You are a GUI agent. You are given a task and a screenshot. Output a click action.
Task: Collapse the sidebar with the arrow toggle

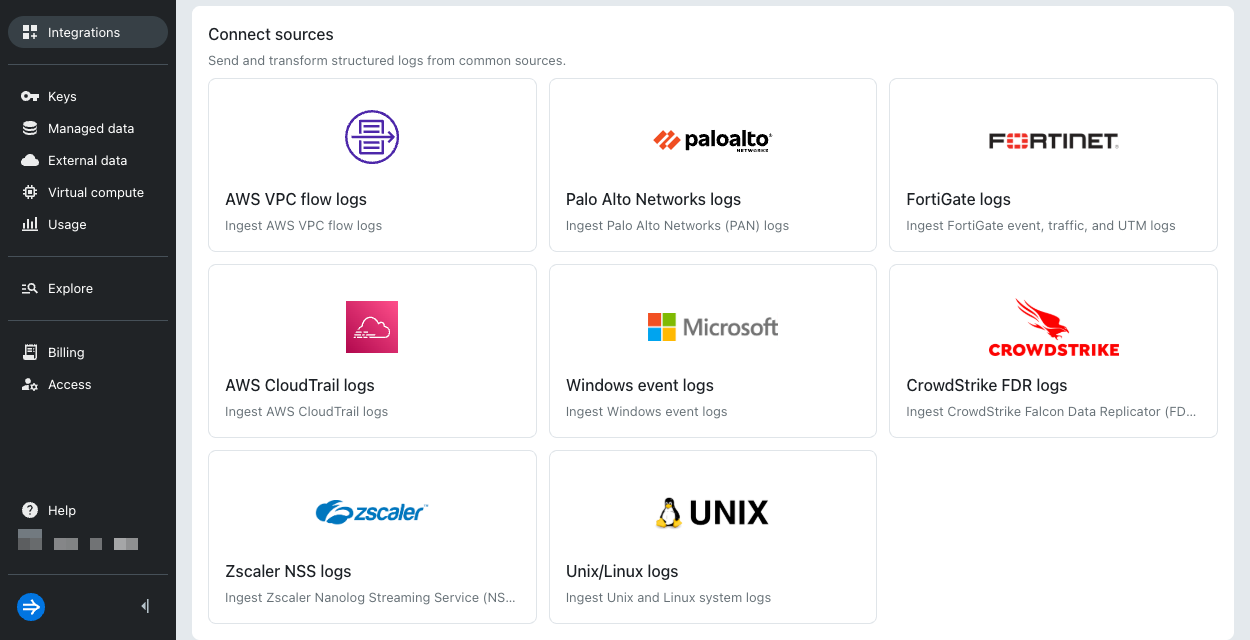point(145,606)
